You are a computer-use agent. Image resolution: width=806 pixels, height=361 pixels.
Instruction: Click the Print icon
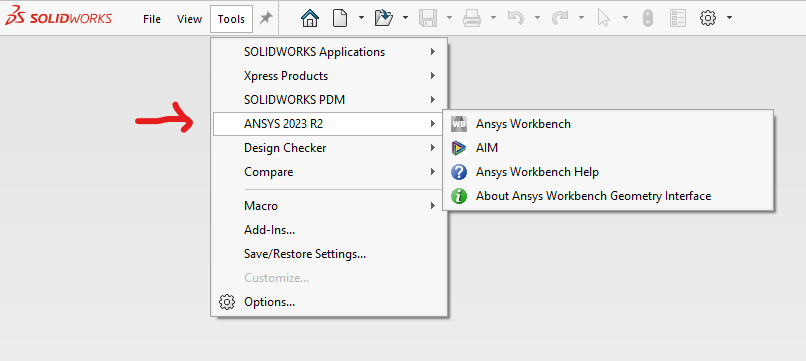pos(472,19)
